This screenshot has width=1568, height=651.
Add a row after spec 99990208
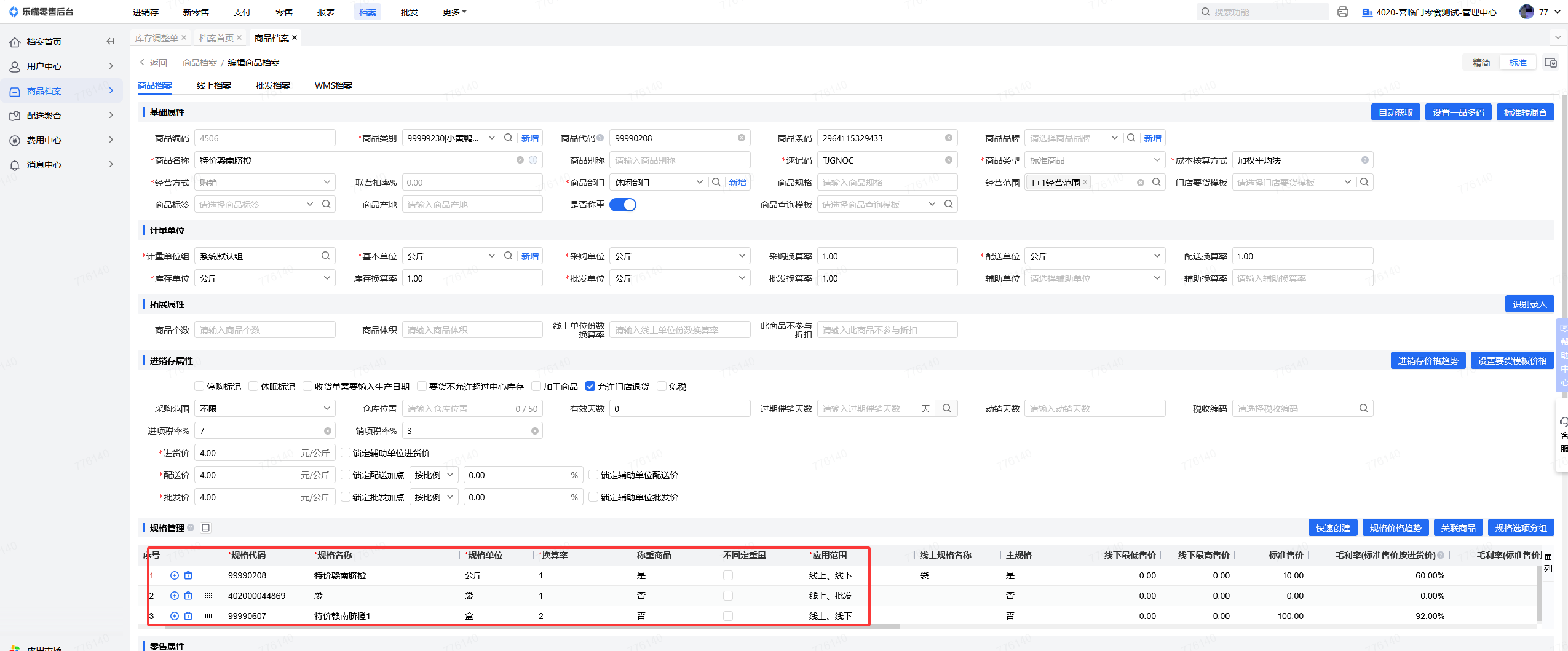(x=175, y=576)
